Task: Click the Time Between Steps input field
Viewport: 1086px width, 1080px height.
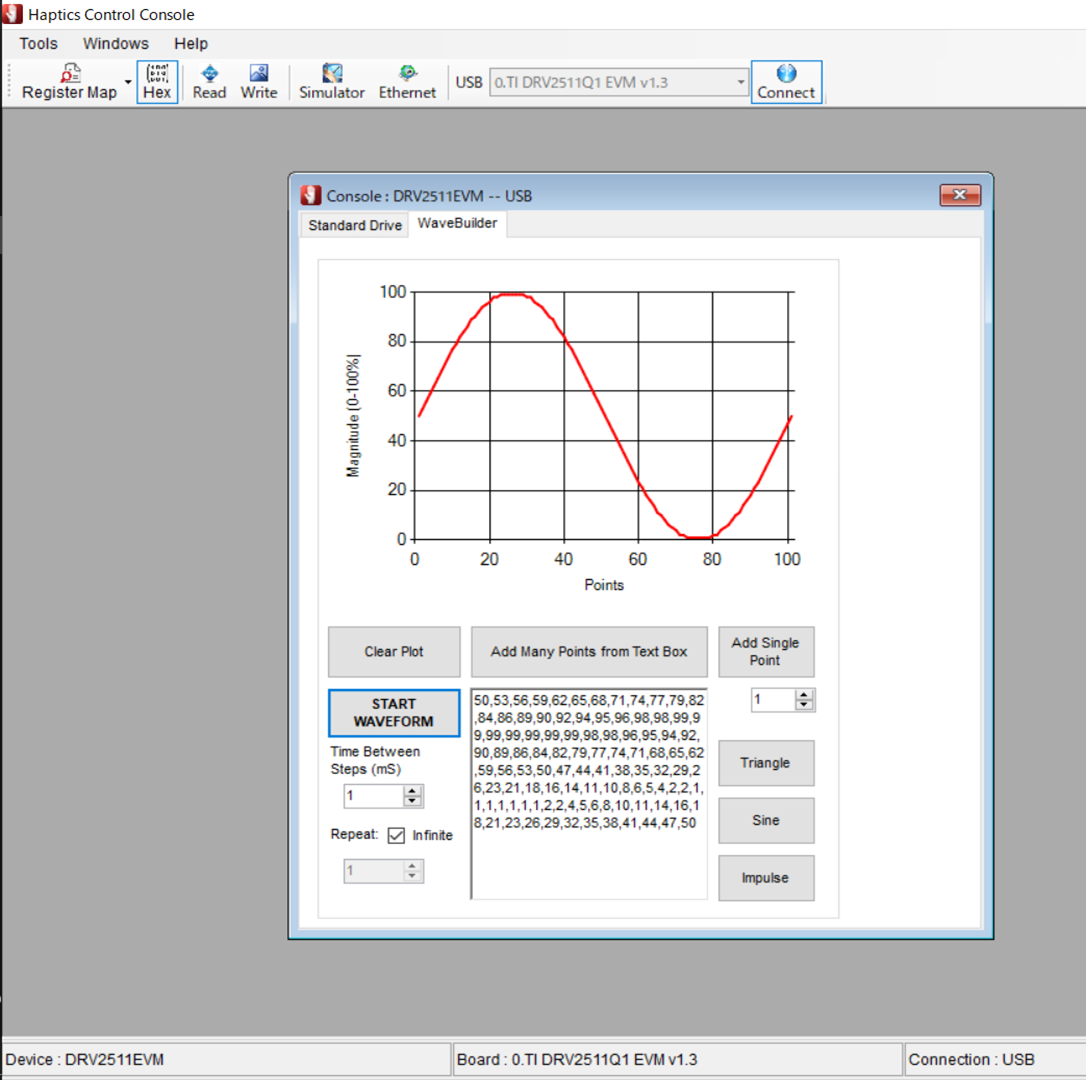Action: pos(374,796)
